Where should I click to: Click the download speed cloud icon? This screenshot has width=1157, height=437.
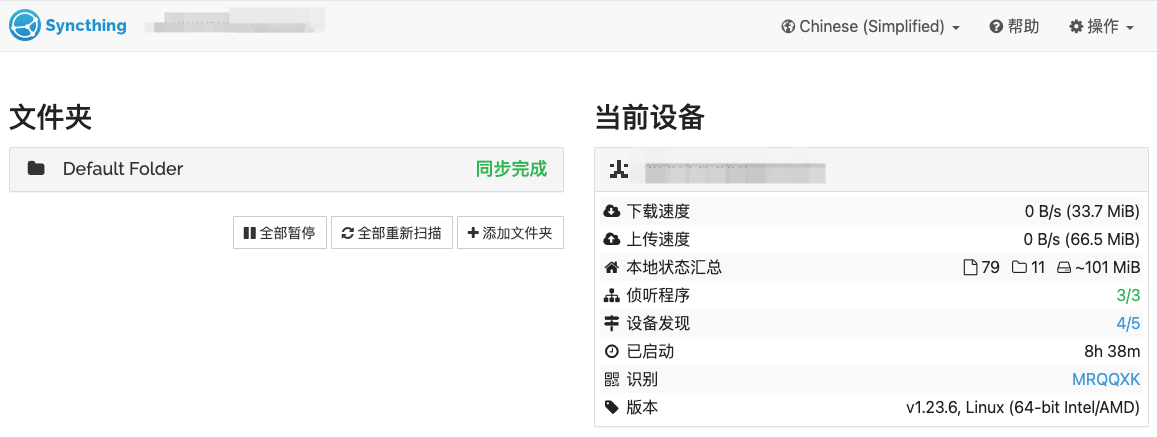point(612,212)
